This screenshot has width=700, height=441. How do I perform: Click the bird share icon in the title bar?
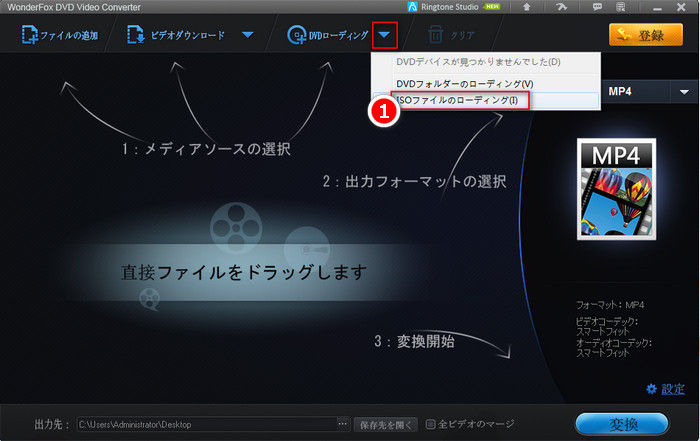(562, 7)
